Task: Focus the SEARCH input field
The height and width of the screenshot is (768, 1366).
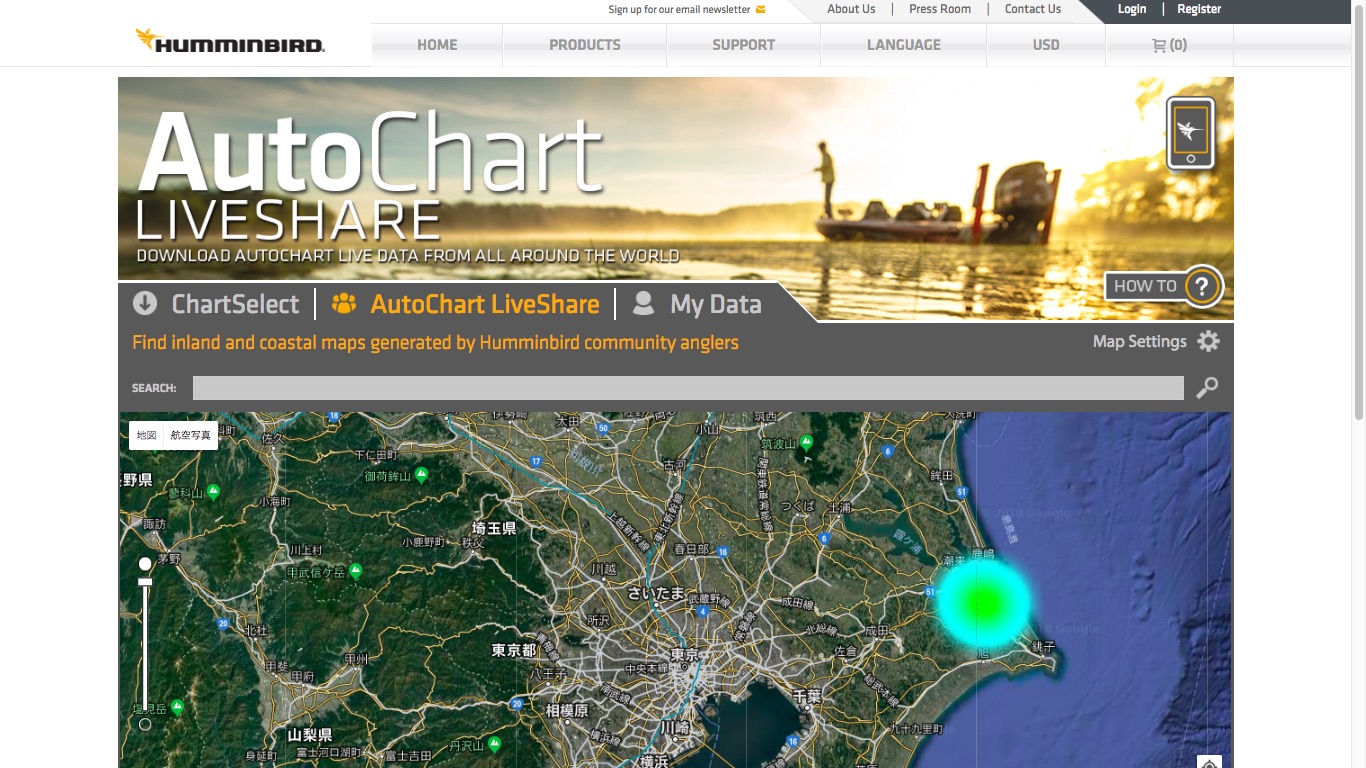Action: pyautogui.click(x=688, y=388)
